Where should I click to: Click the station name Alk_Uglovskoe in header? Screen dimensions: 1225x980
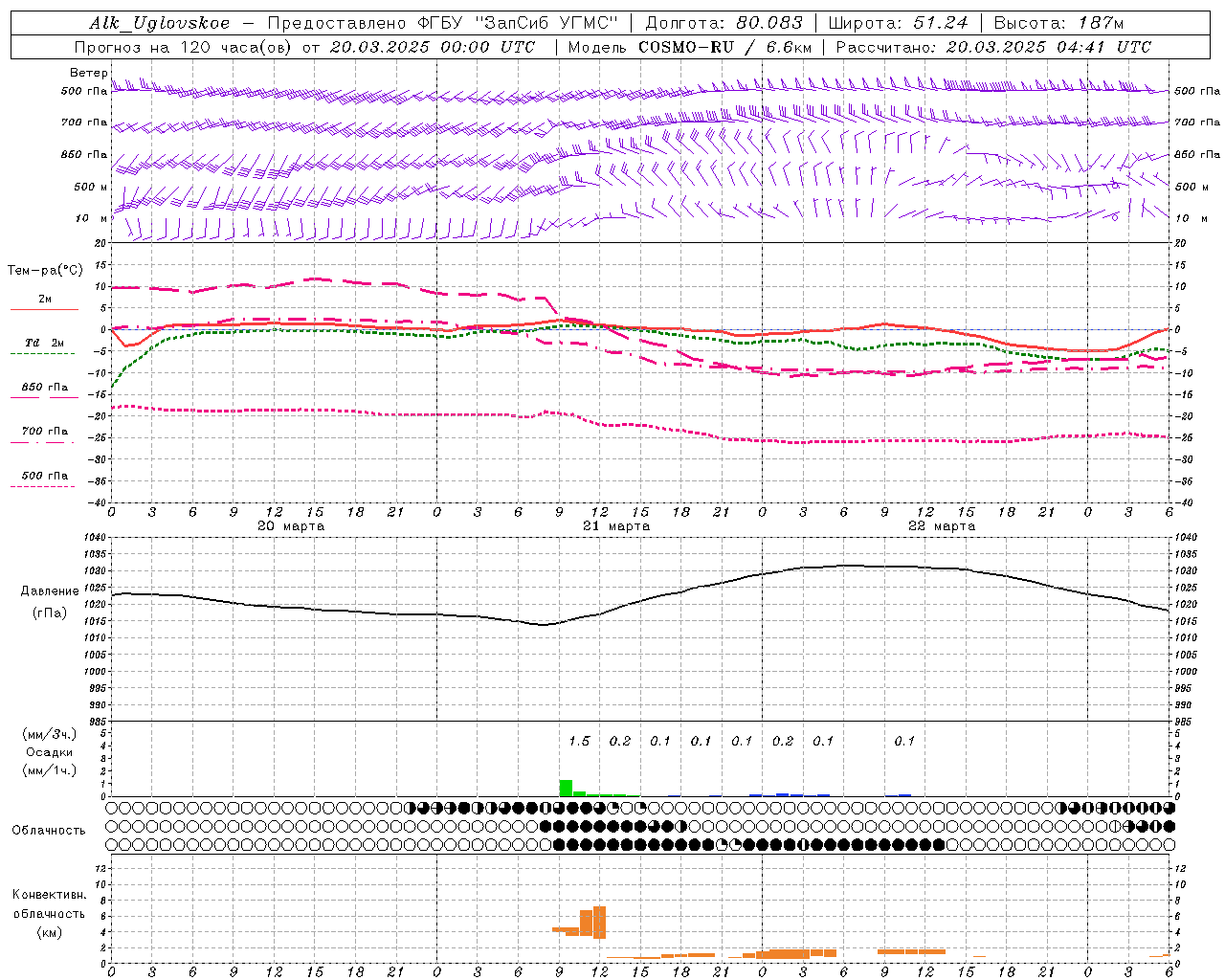click(x=160, y=23)
